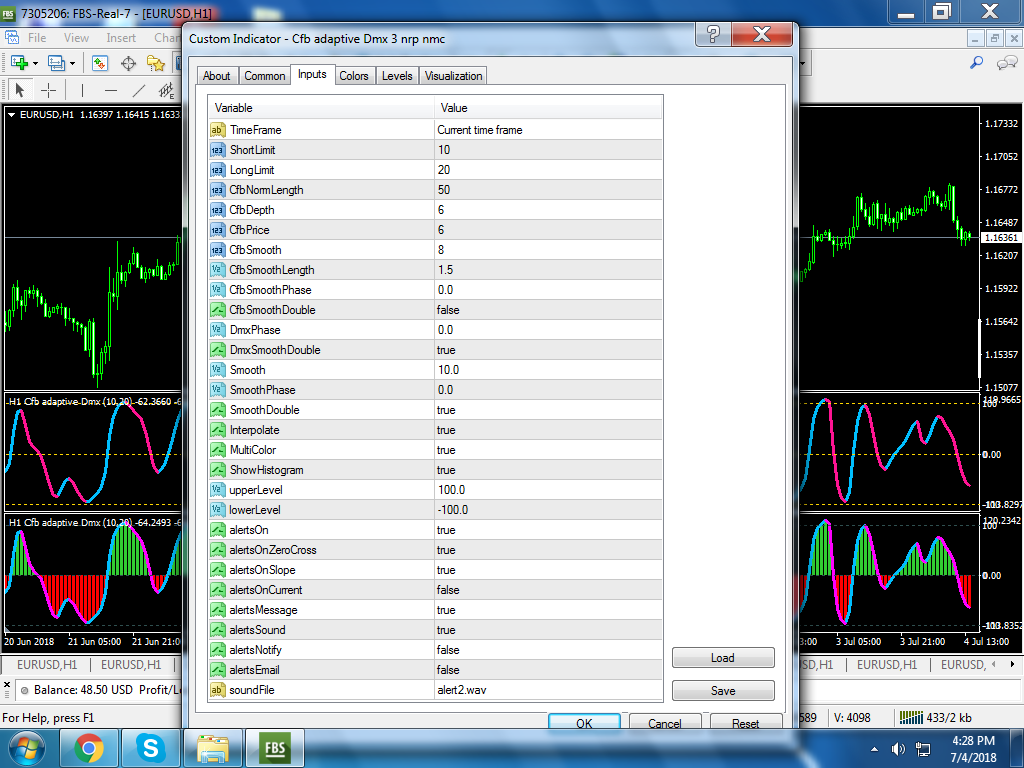Click the Value column header

pyautogui.click(x=548, y=108)
